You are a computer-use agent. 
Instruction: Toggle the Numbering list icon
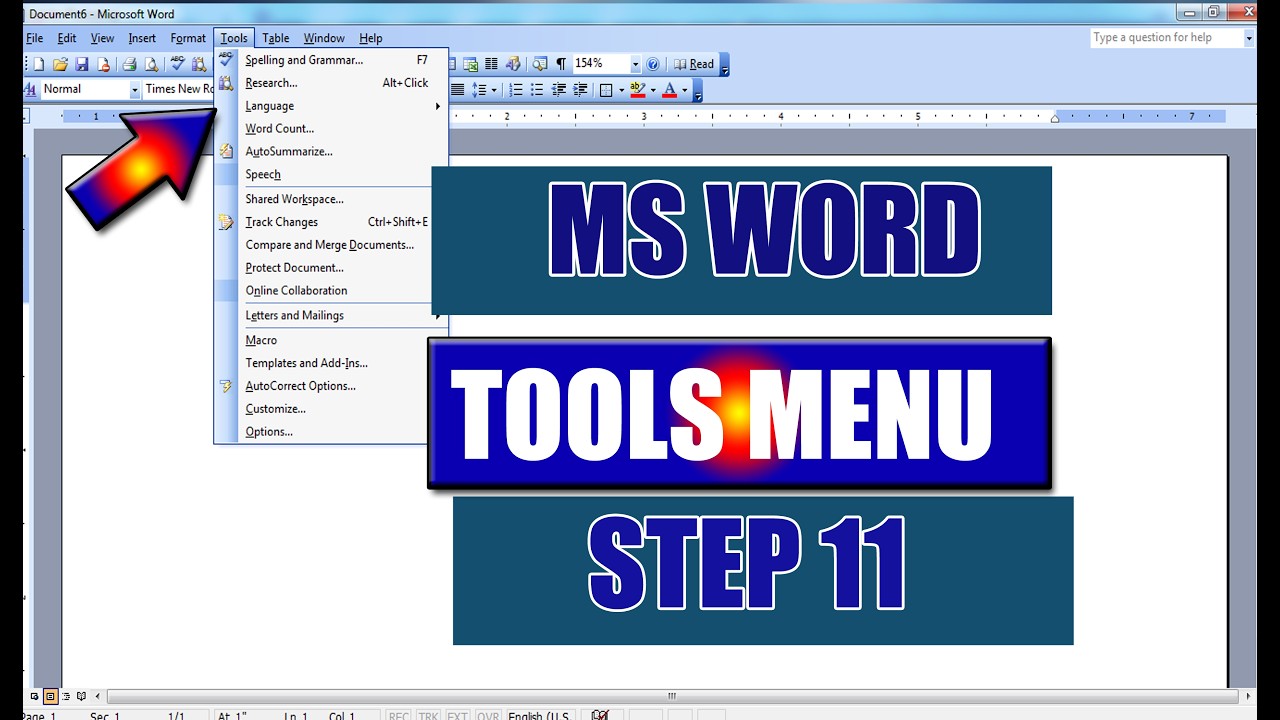coord(516,90)
